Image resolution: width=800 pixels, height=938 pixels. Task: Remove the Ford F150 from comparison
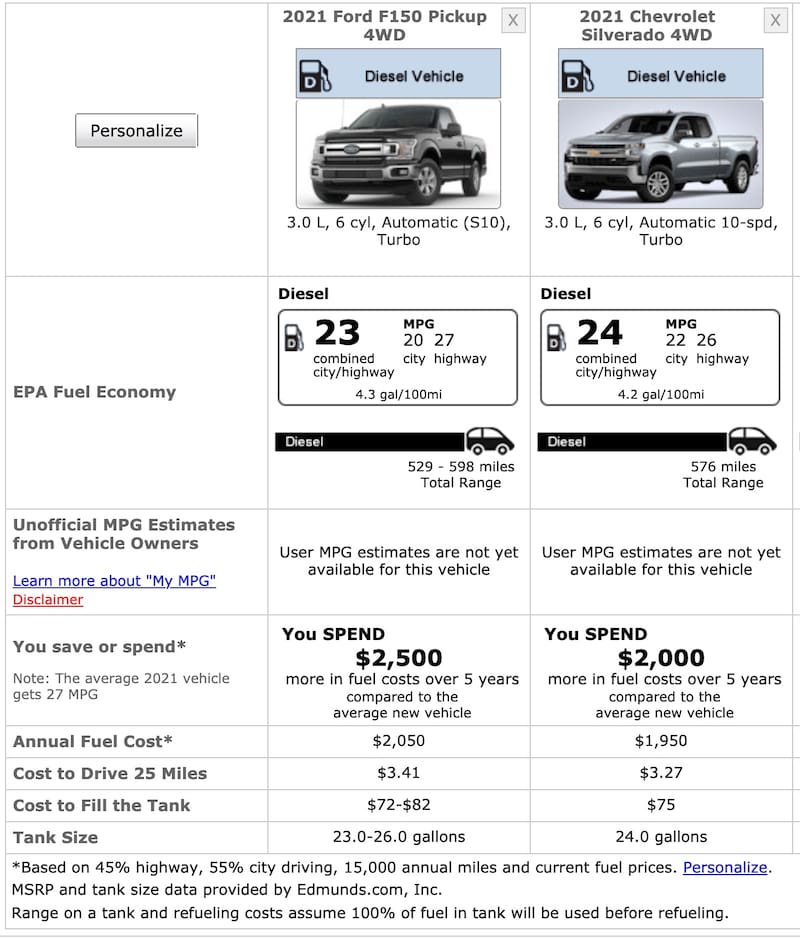click(x=513, y=20)
